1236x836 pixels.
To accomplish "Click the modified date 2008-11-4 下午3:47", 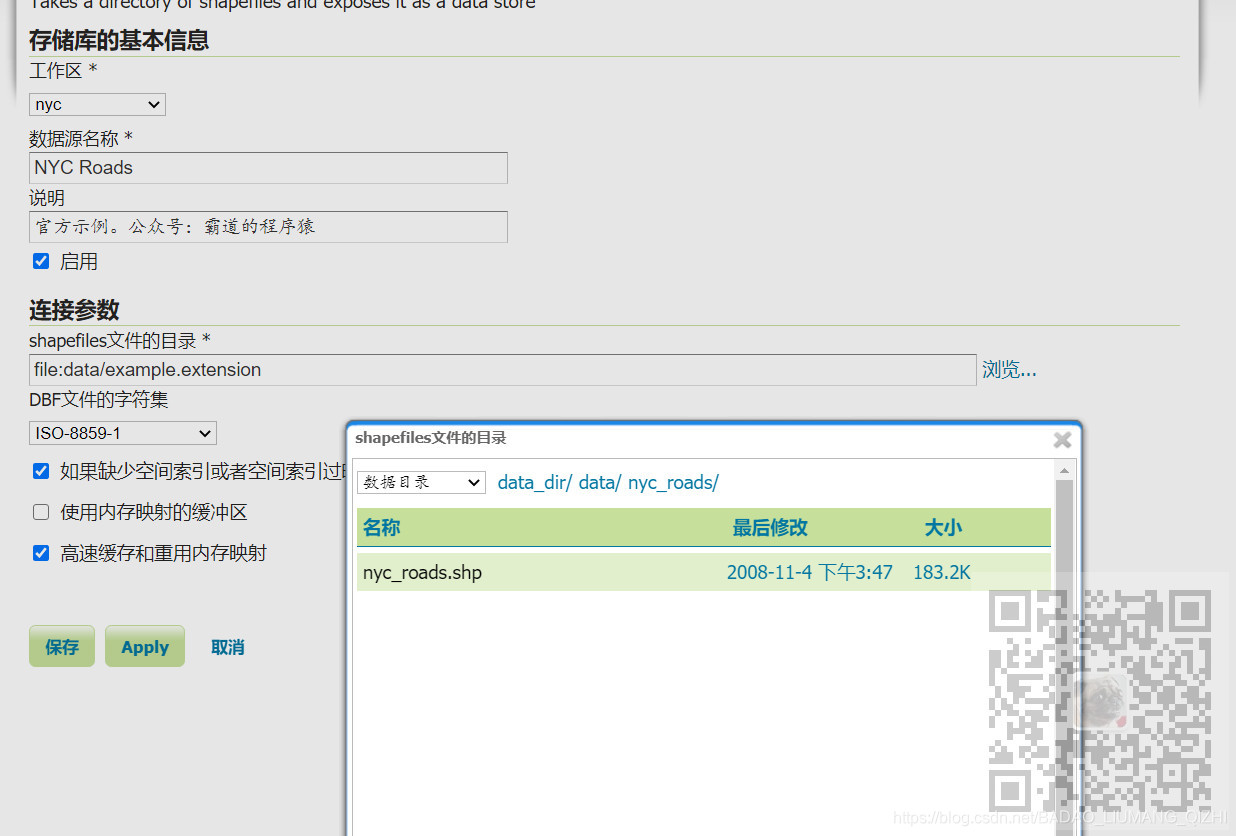I will coord(810,573).
